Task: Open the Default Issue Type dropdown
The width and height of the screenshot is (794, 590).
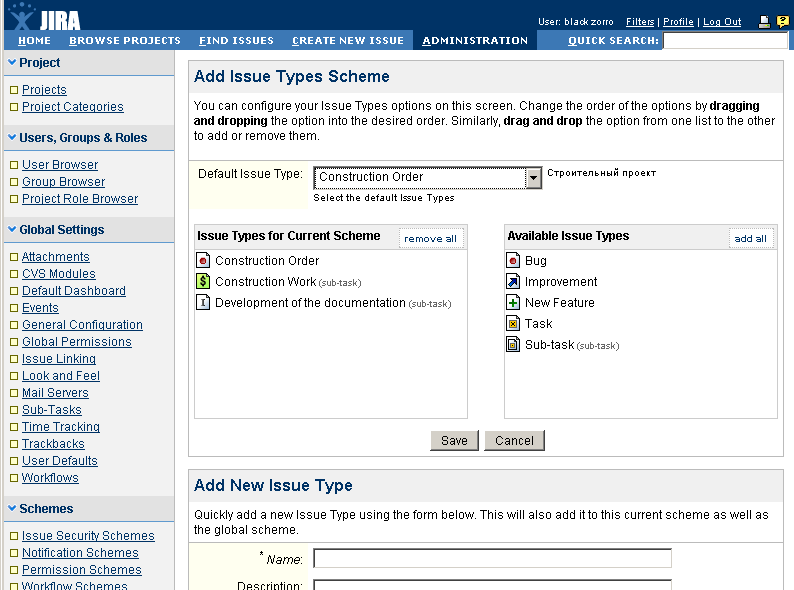Action: coord(533,177)
